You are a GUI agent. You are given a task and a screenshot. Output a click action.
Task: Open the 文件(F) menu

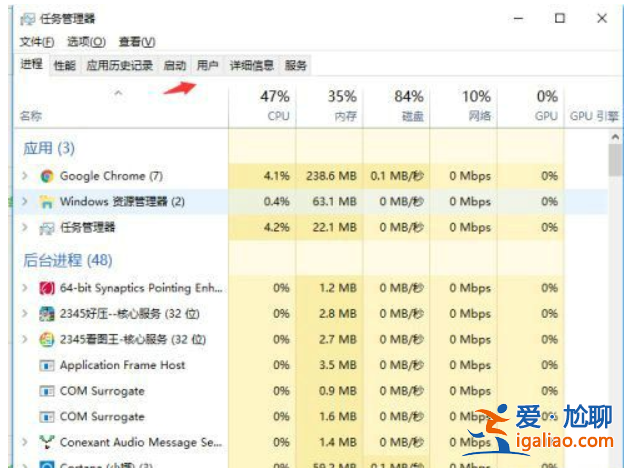(37, 42)
